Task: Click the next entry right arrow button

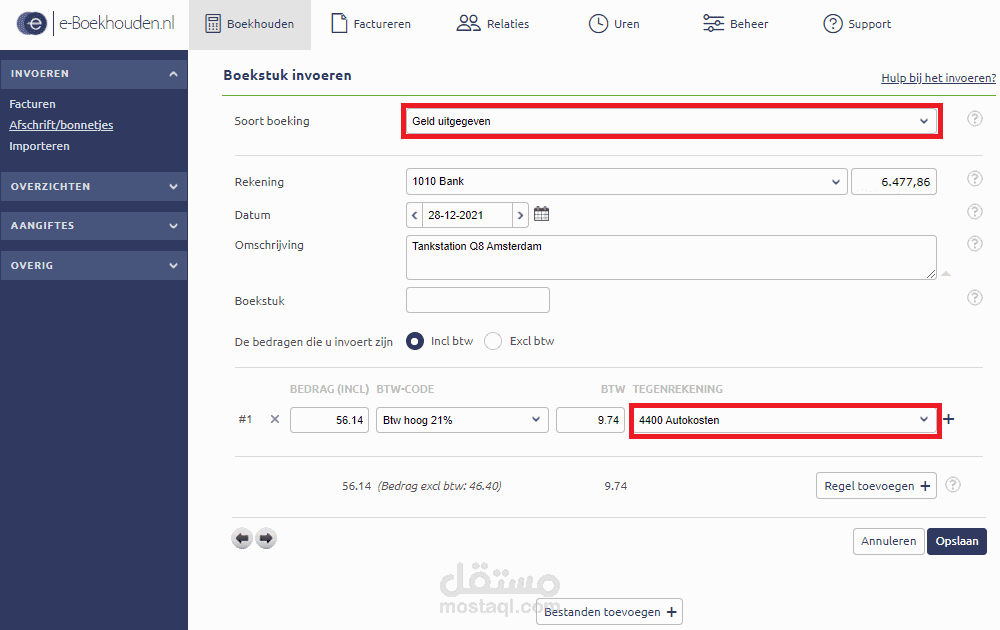Action: tap(266, 539)
